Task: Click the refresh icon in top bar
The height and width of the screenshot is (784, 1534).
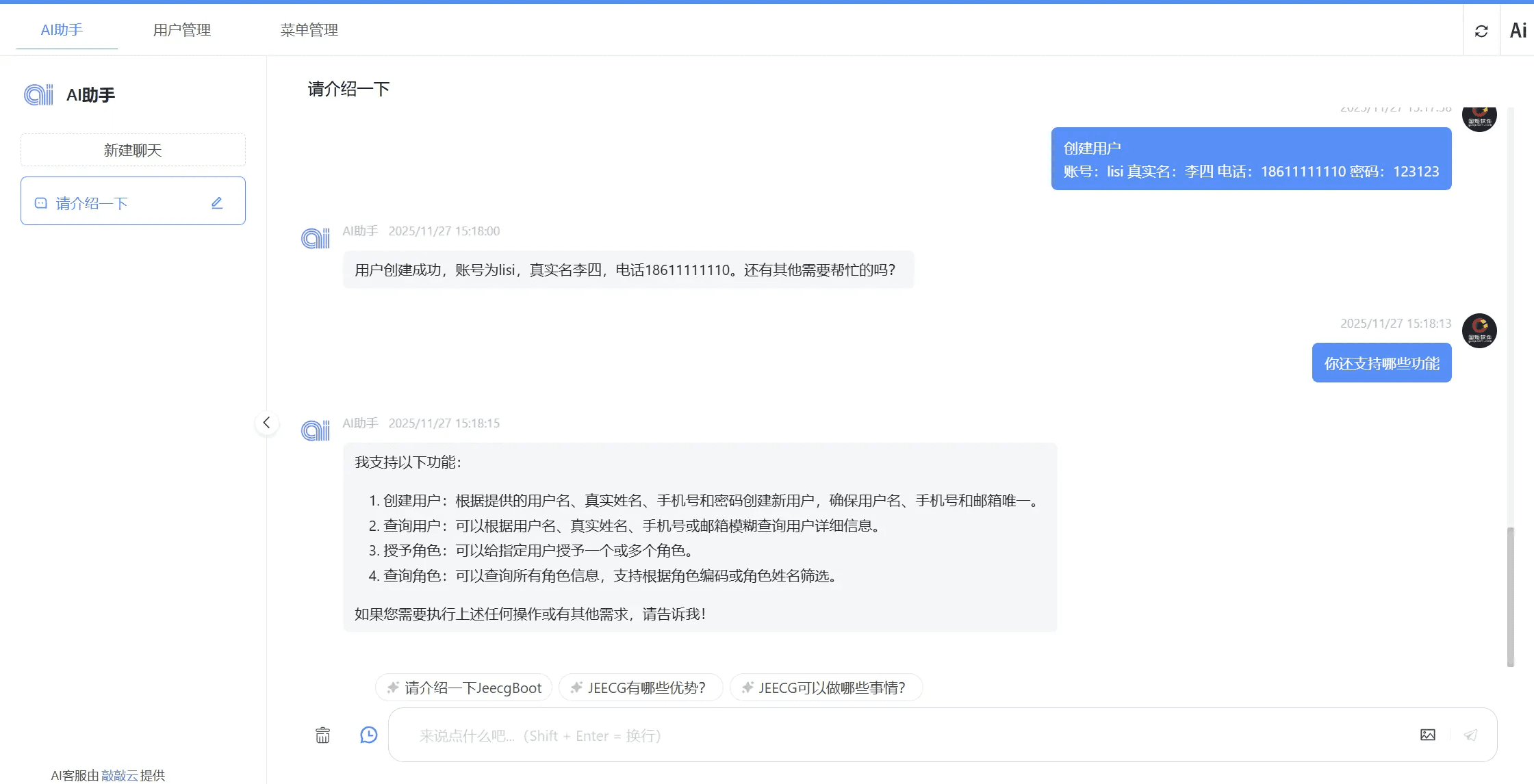Action: [1481, 31]
